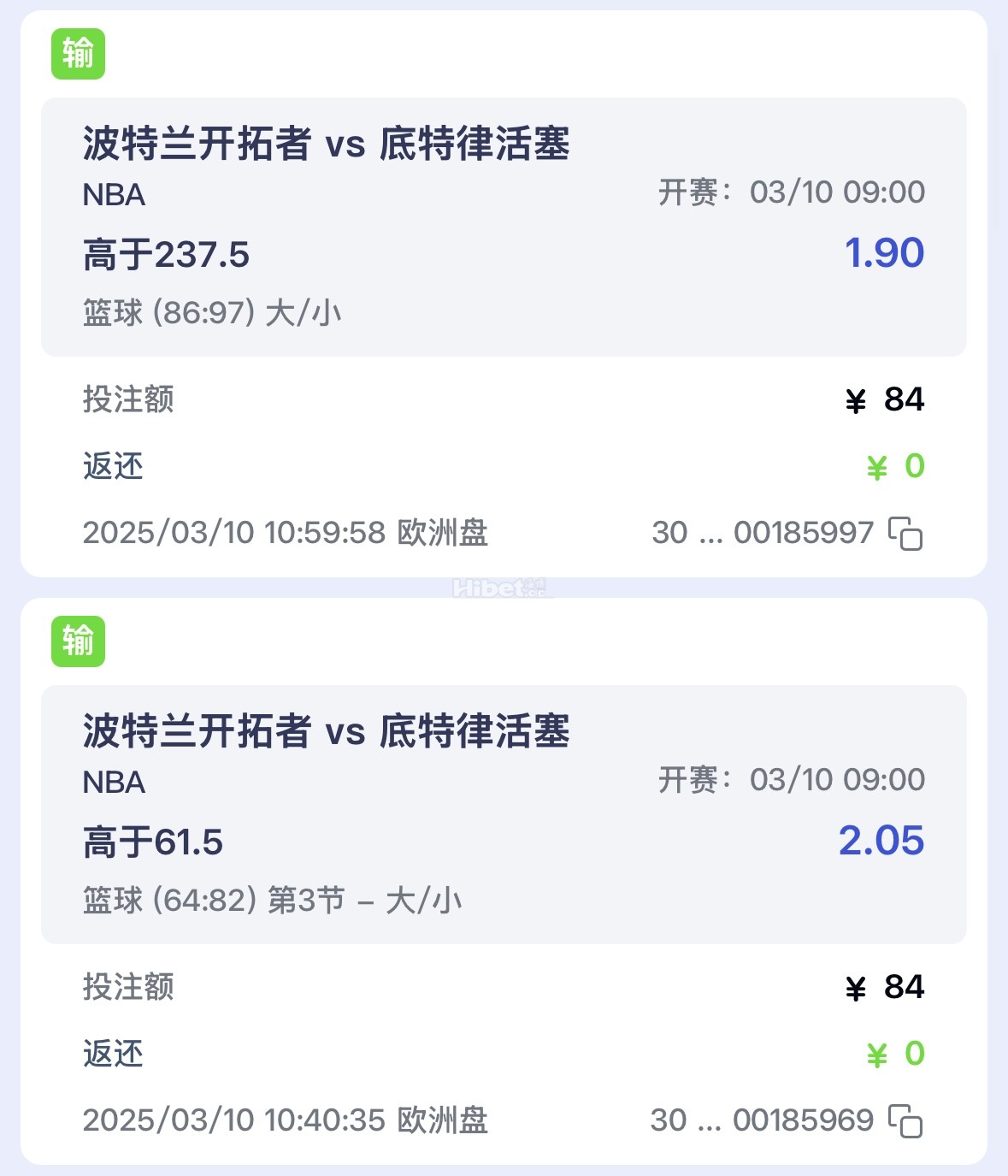Tap bet number 30 ... 00185997
The image size is (1008, 1176).
pyautogui.click(x=763, y=533)
